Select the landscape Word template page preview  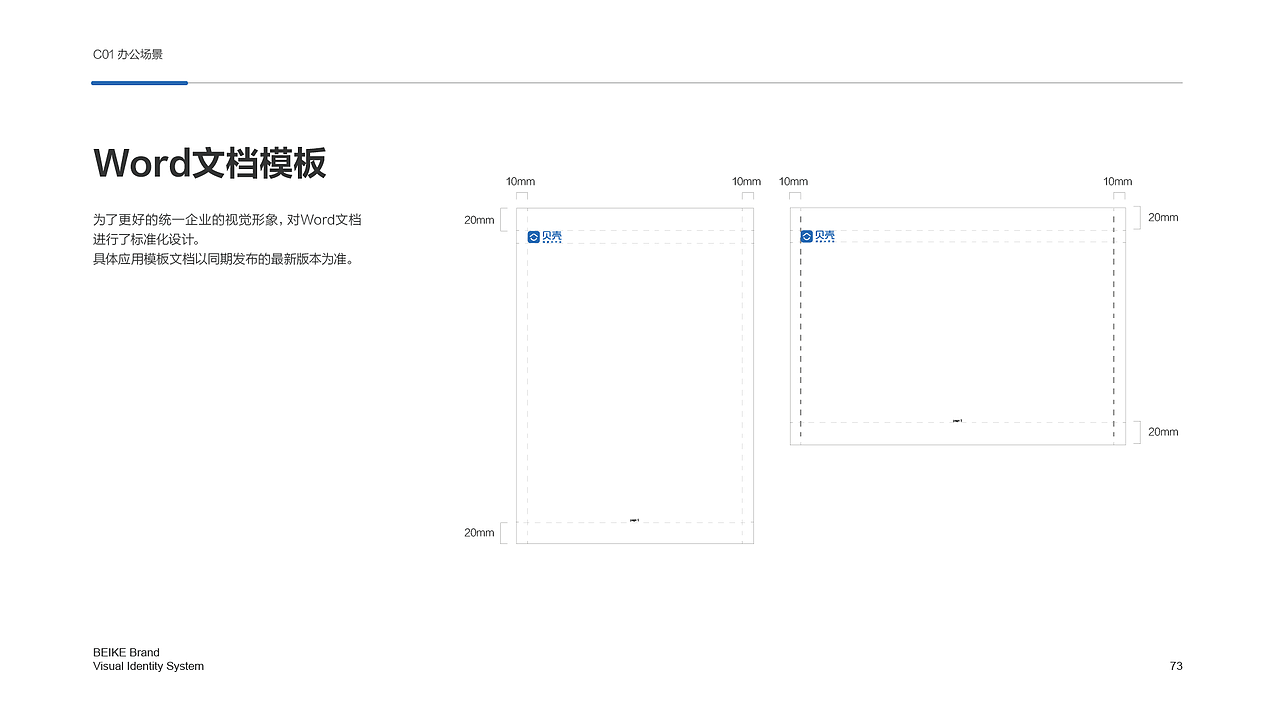(x=958, y=326)
